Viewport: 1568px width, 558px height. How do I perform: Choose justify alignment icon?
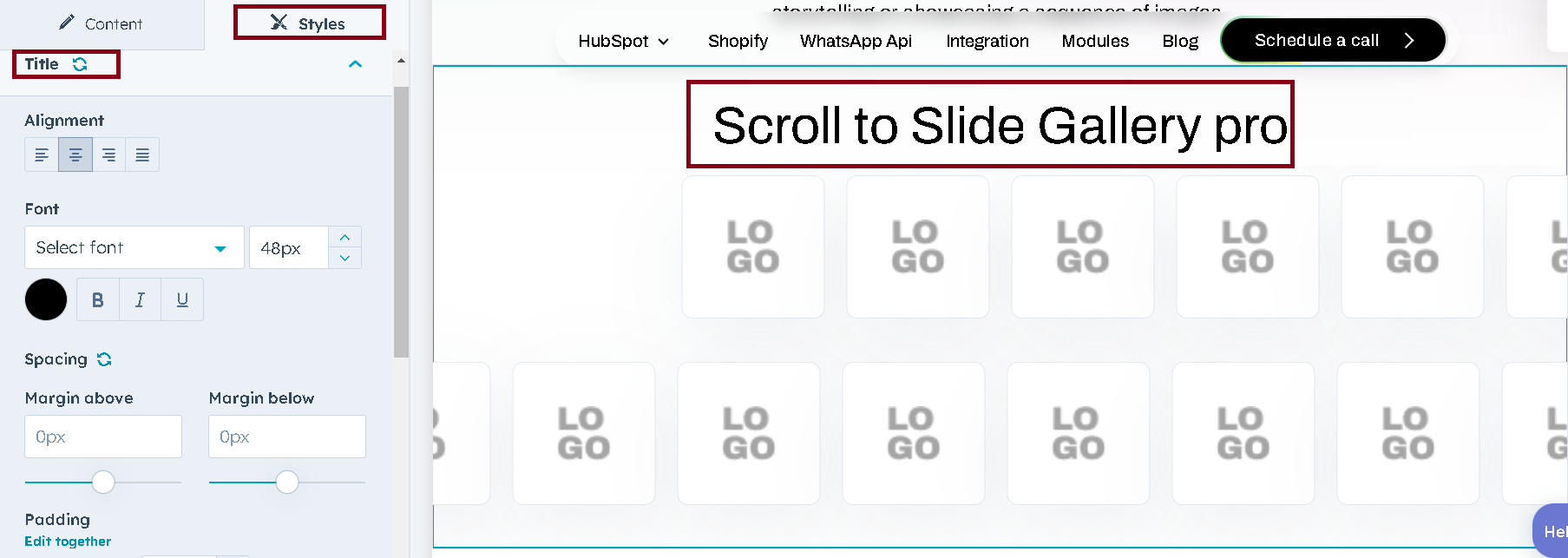[x=142, y=154]
